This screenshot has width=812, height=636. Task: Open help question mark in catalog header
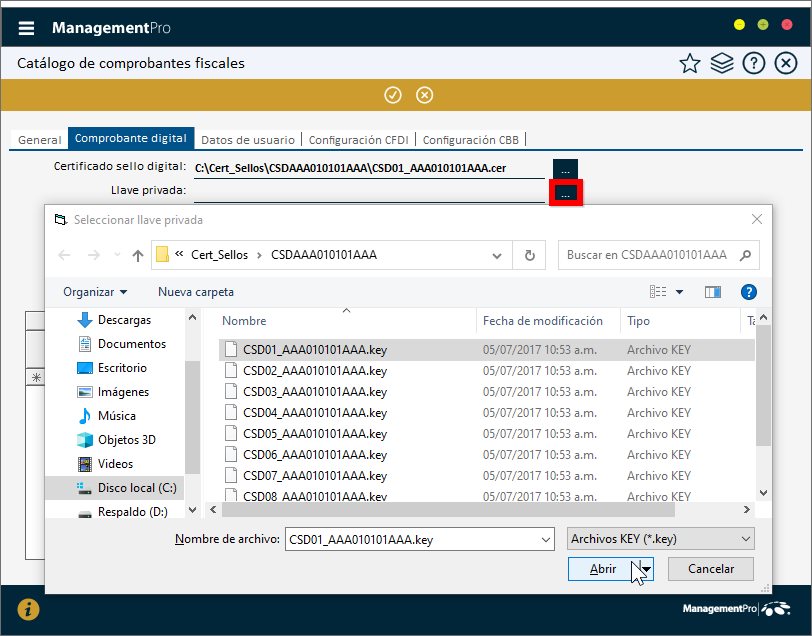[x=753, y=64]
